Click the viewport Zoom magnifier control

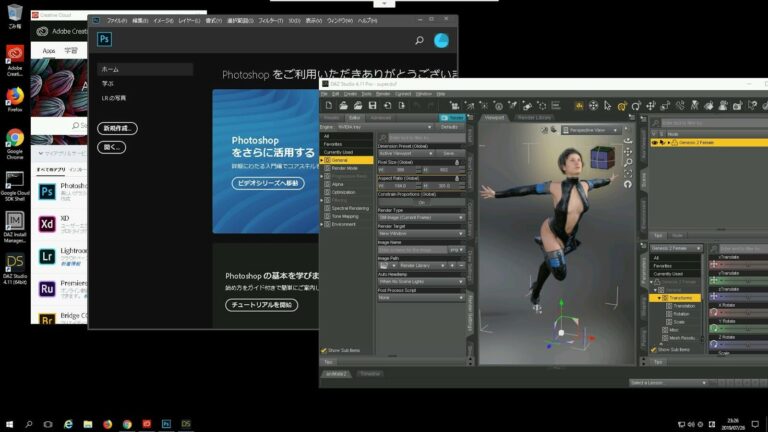click(628, 163)
